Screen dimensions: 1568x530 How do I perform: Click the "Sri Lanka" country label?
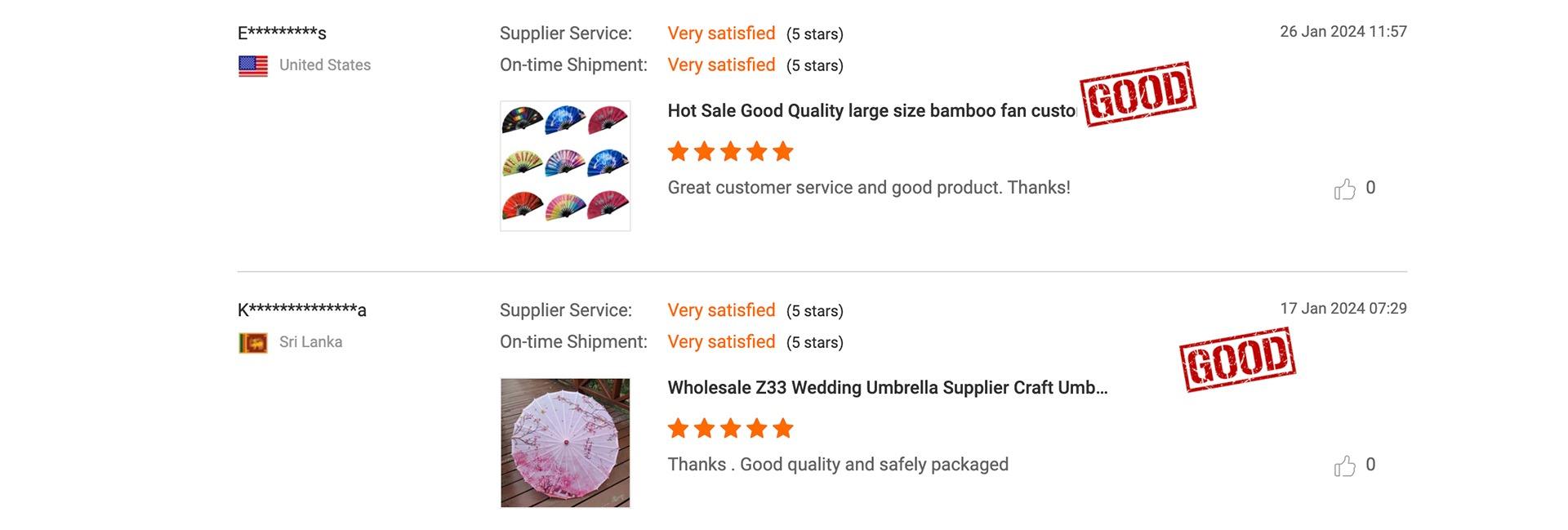[x=310, y=342]
